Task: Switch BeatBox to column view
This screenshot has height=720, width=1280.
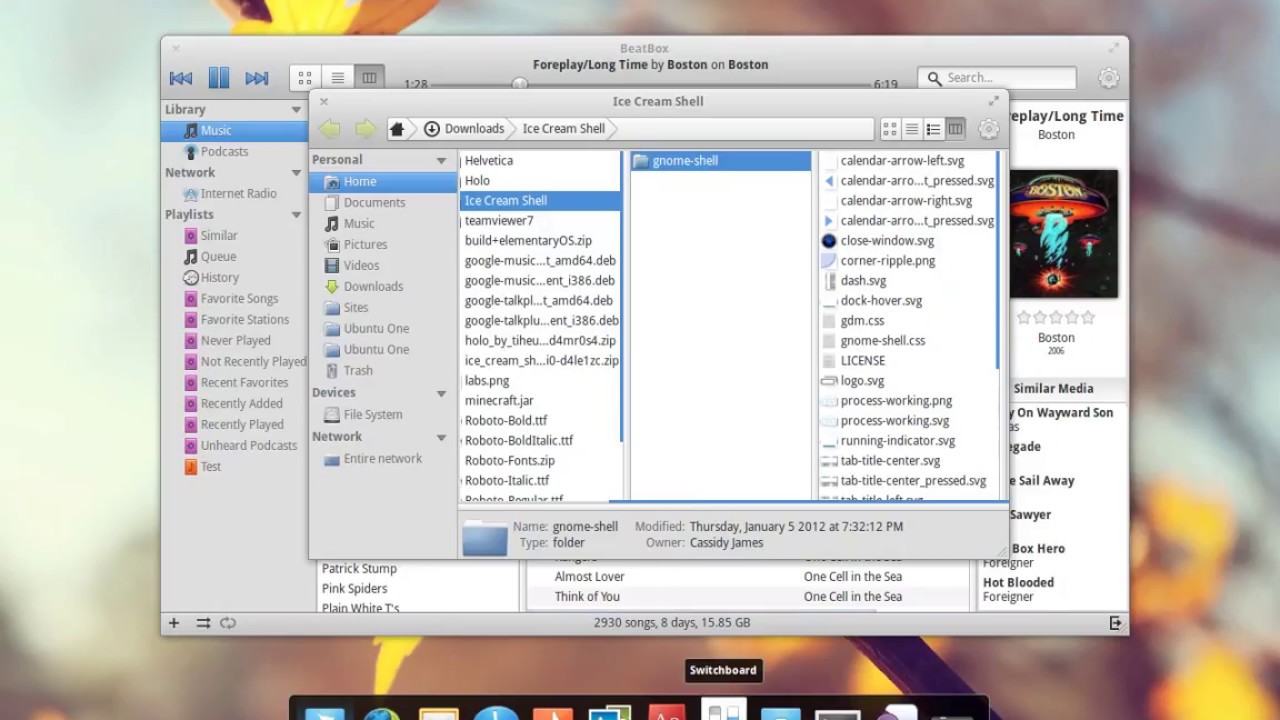Action: (369, 78)
